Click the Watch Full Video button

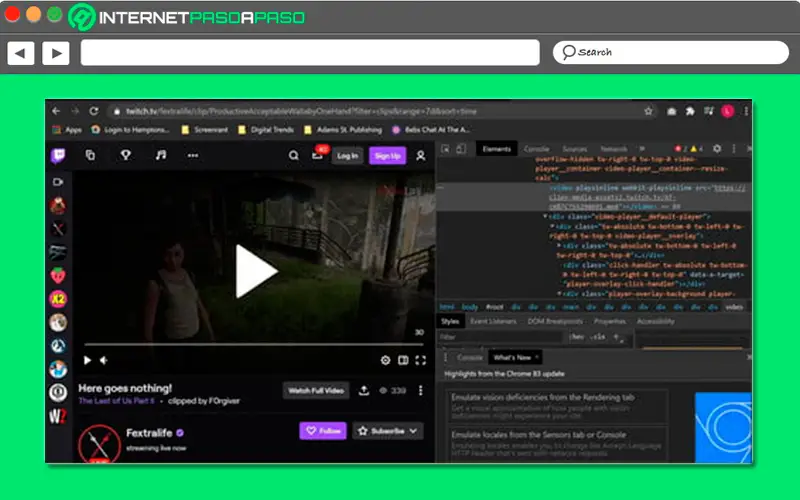point(316,390)
